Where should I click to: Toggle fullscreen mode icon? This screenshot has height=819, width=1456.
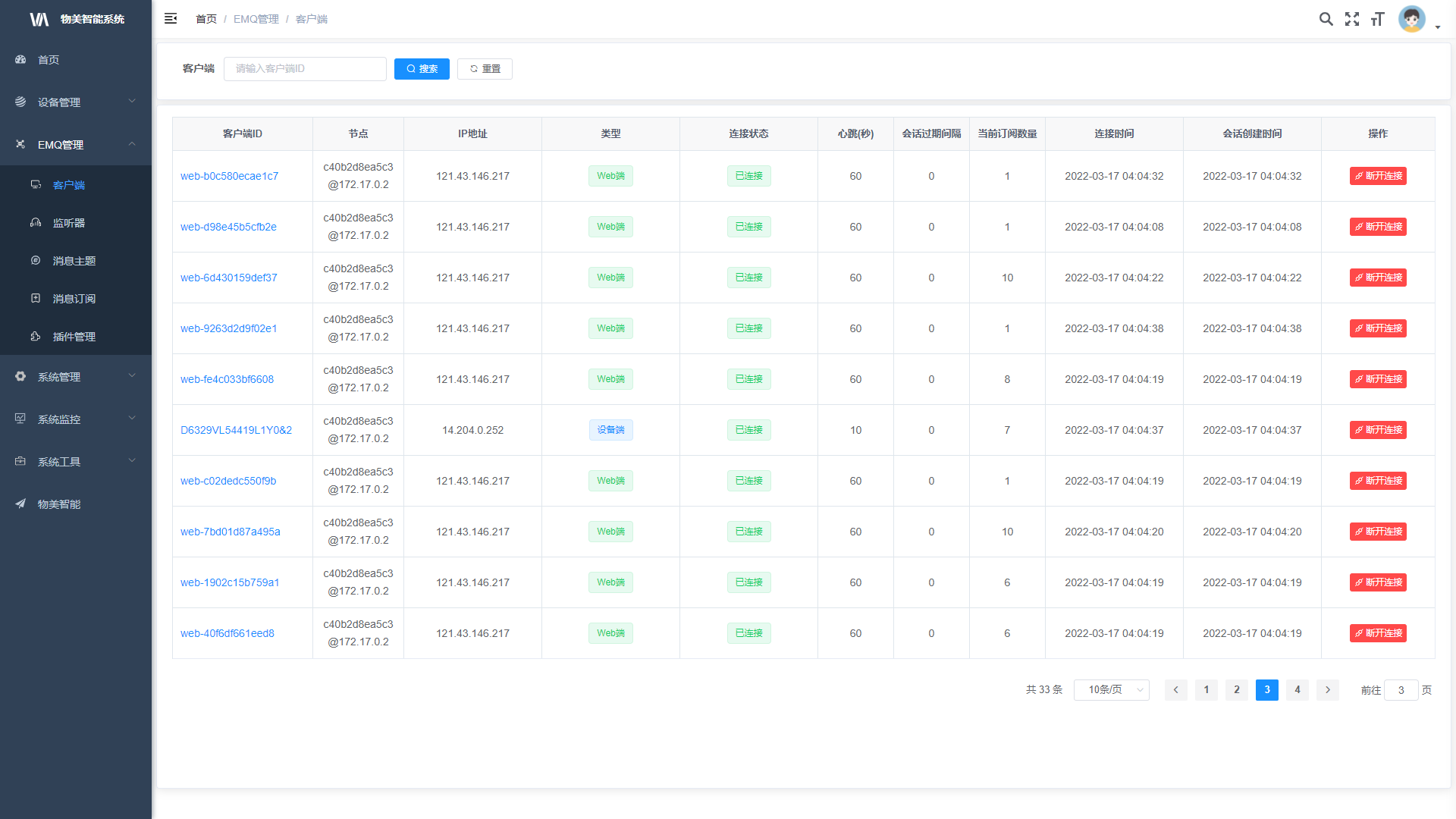pyautogui.click(x=1351, y=19)
